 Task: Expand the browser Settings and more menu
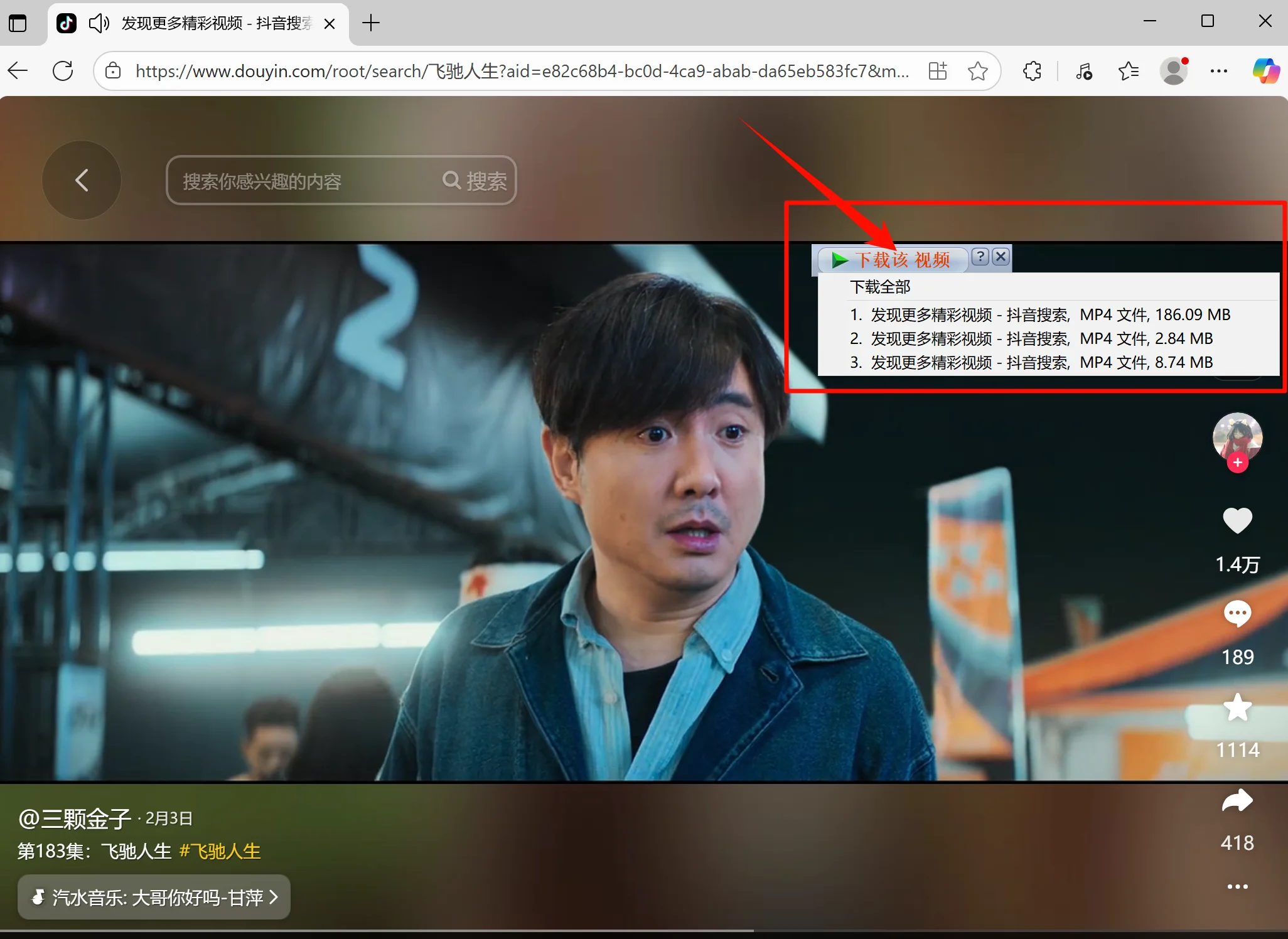[x=1218, y=71]
